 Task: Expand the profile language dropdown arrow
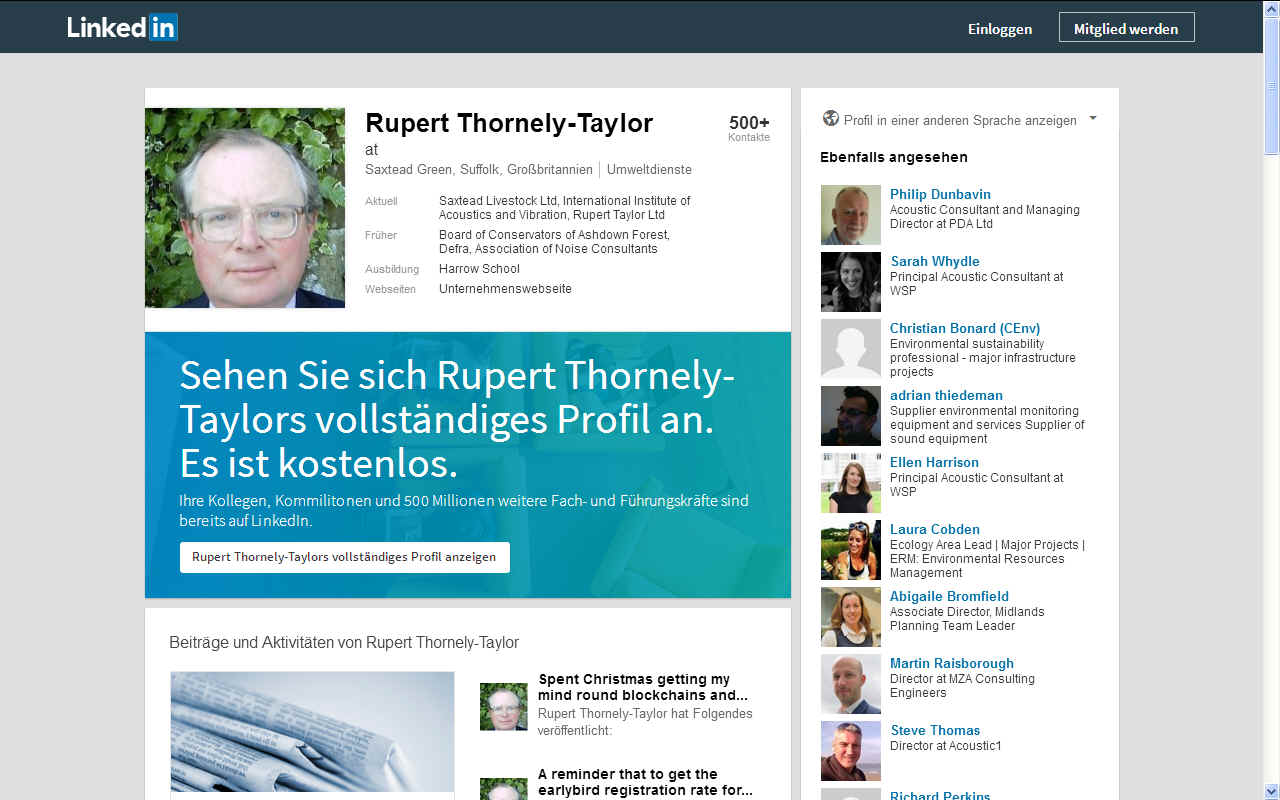point(1093,118)
